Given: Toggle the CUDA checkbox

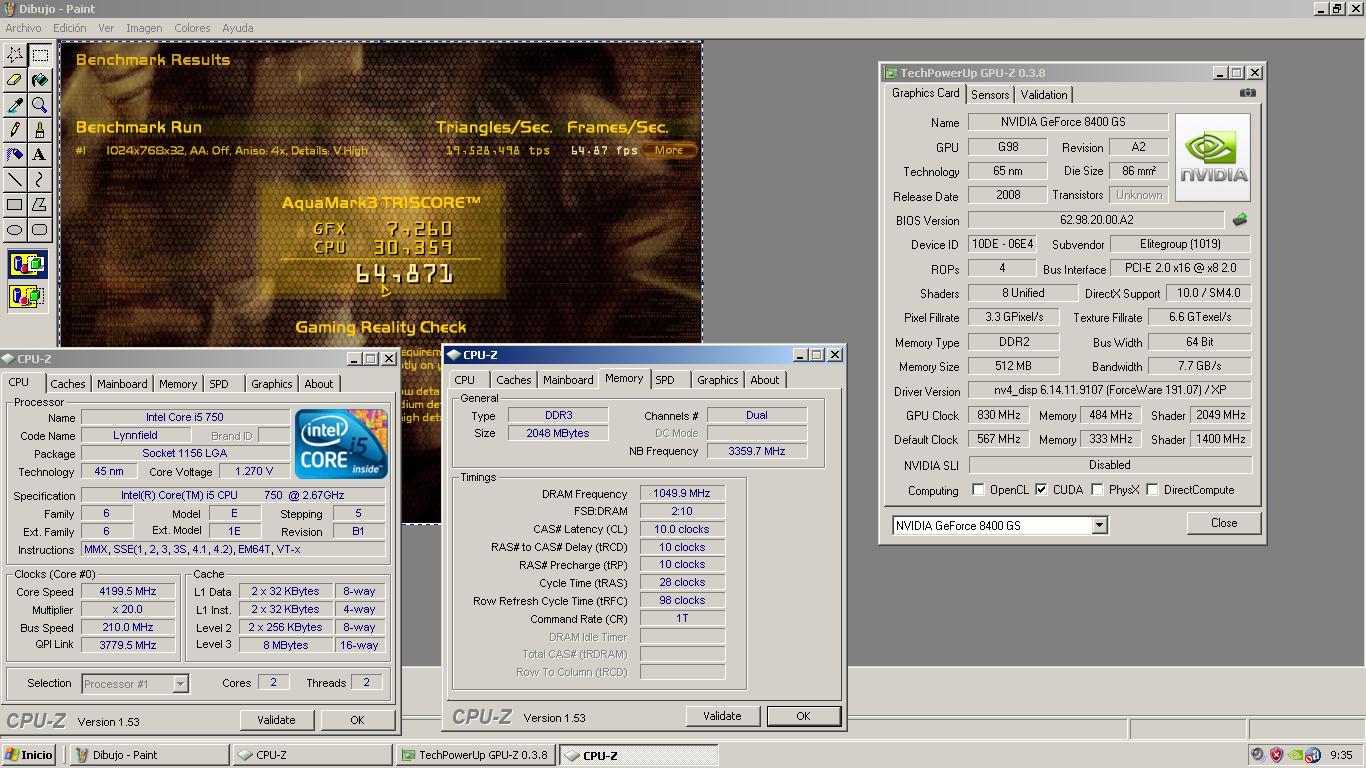Looking at the screenshot, I should [x=1041, y=490].
